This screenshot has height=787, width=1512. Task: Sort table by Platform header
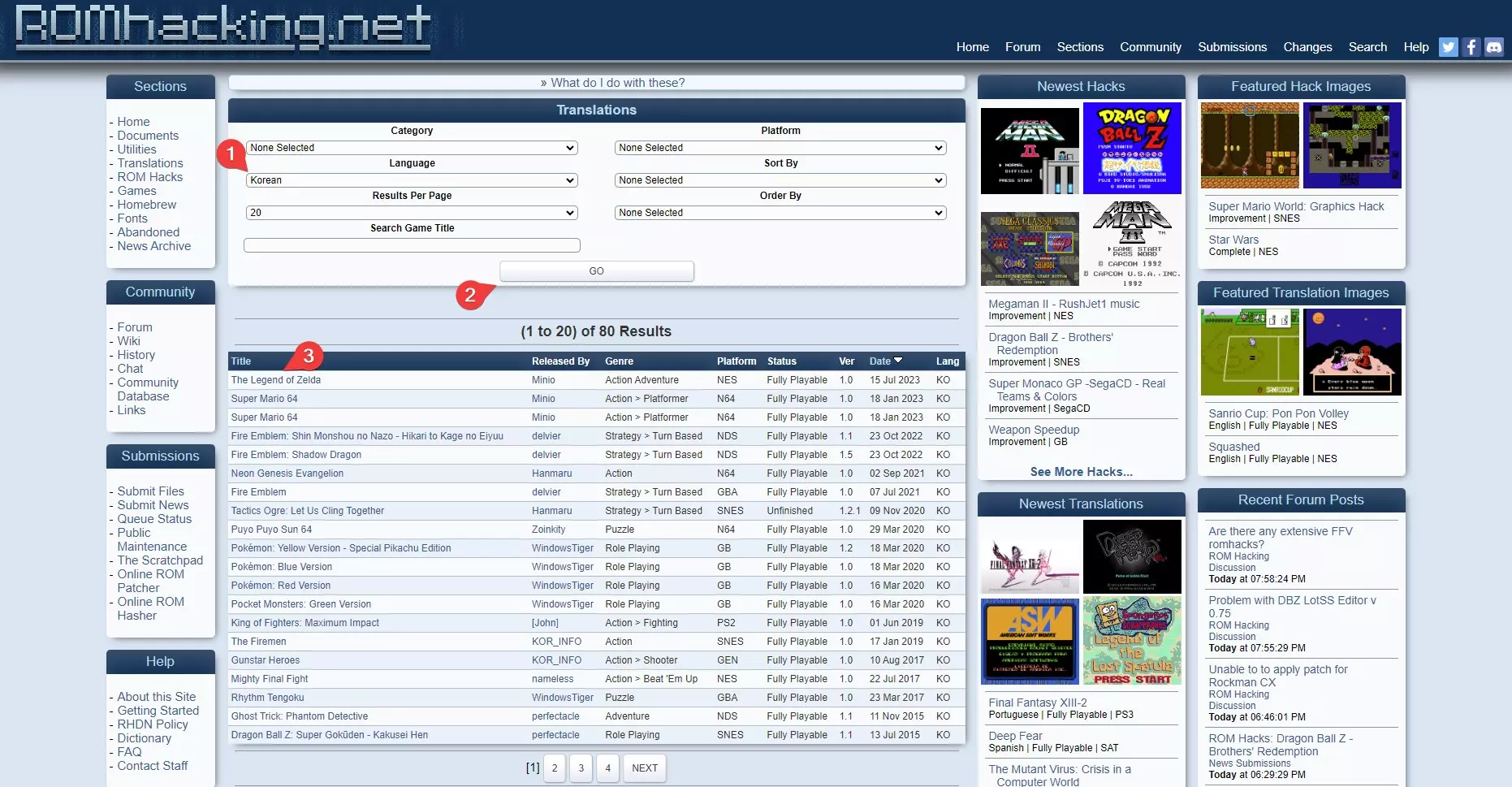737,361
